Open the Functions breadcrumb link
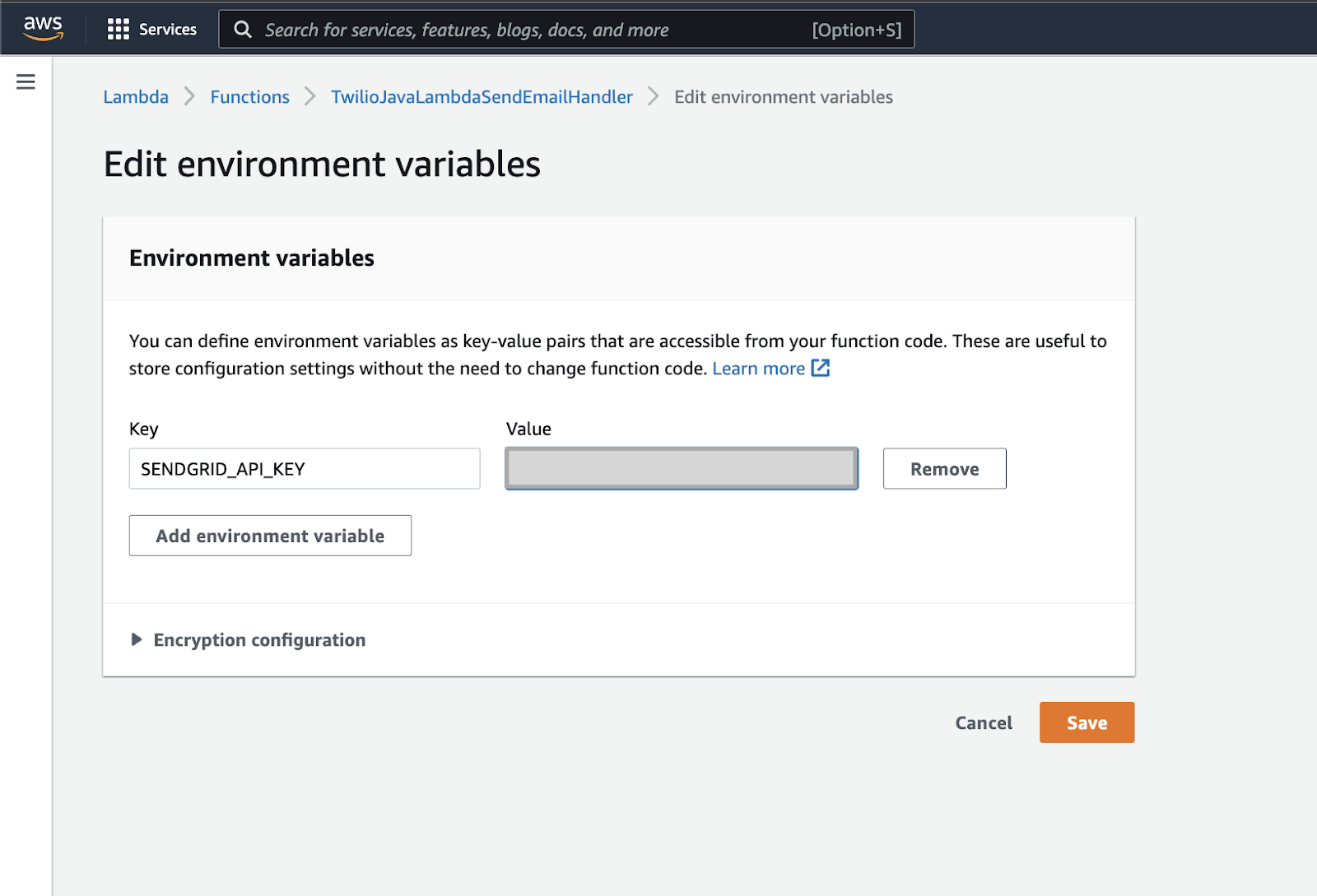The height and width of the screenshot is (896, 1317). coord(250,97)
